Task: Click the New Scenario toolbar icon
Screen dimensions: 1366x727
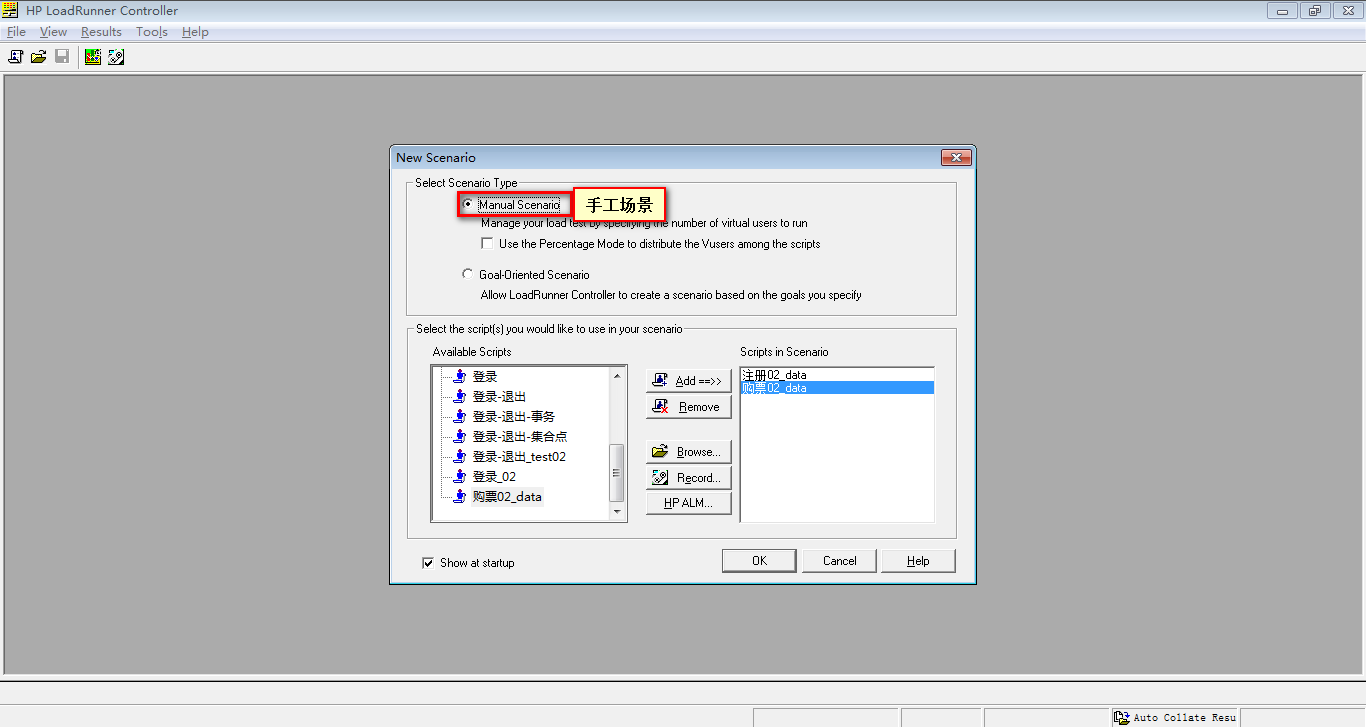Action: click(16, 57)
